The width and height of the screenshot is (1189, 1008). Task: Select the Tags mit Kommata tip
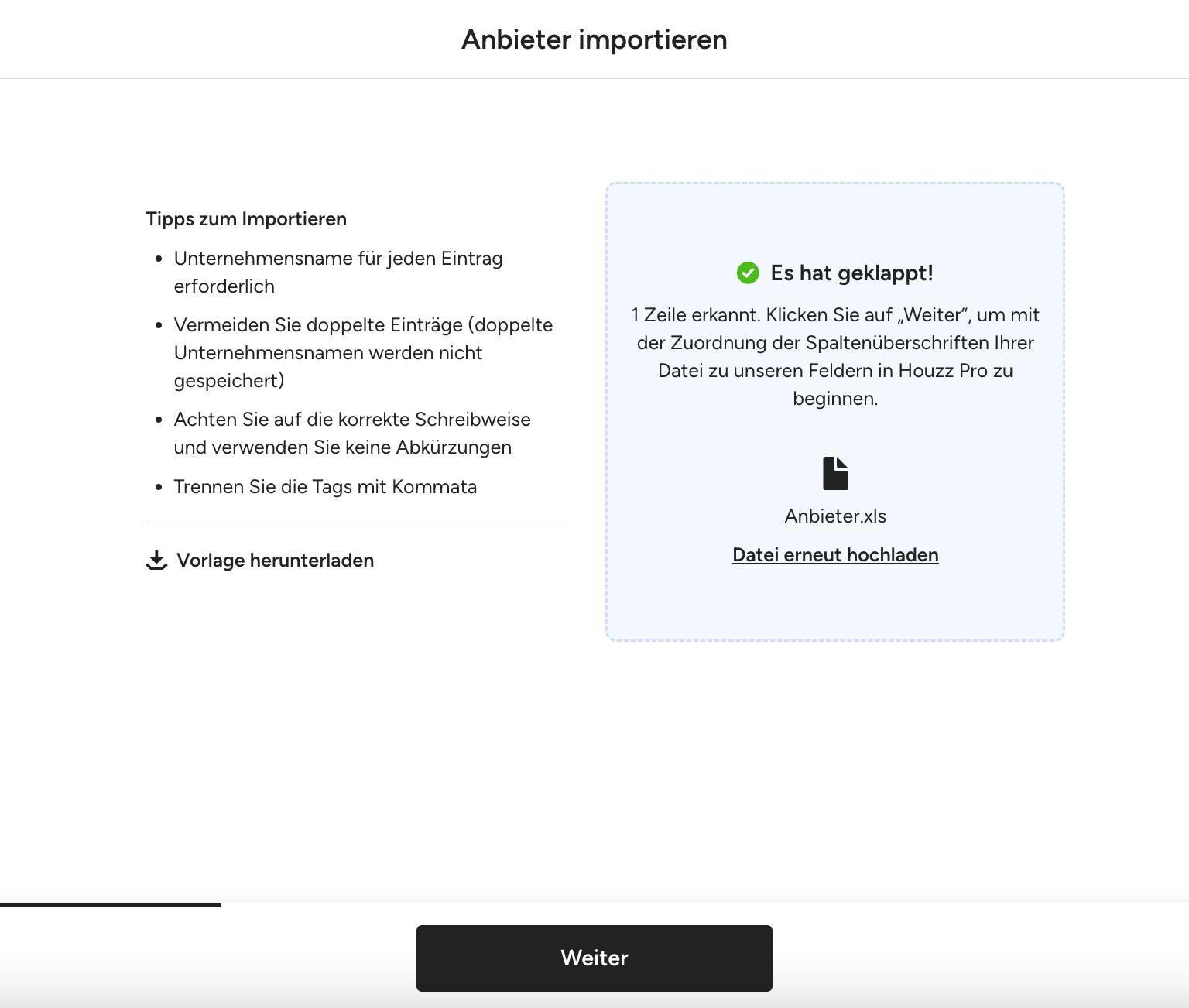[325, 487]
